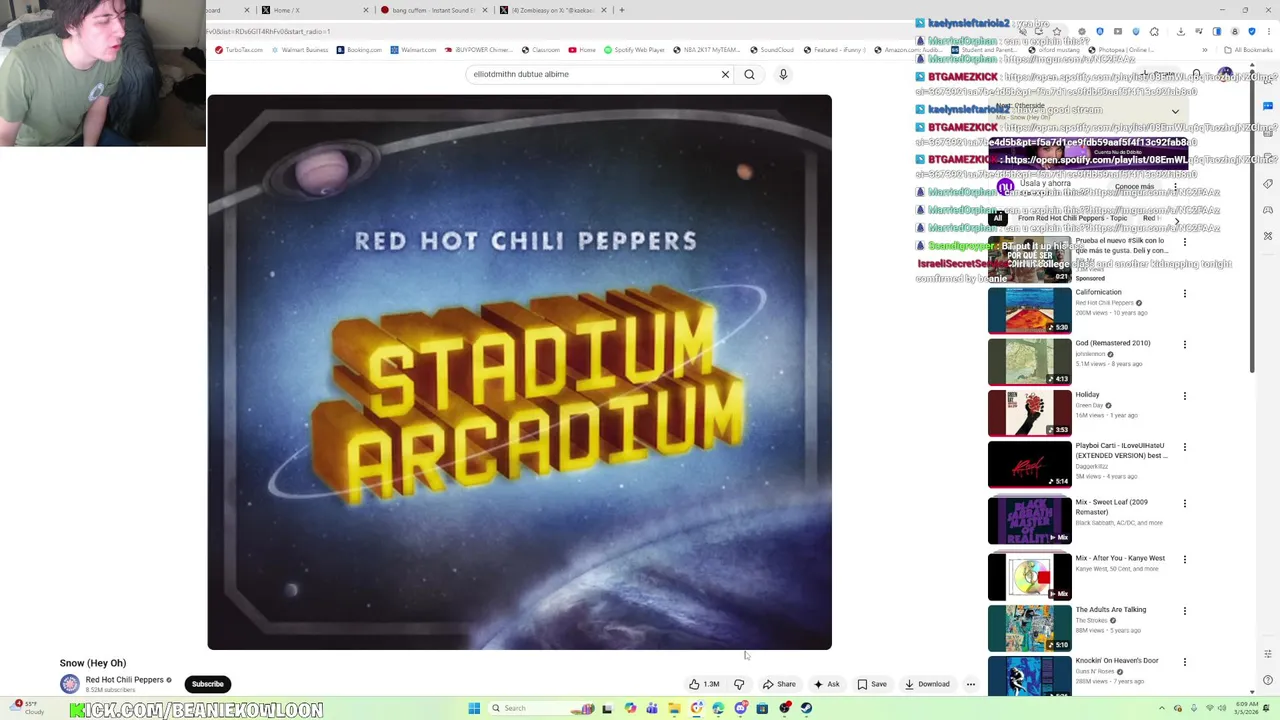
Task: Open the Windows Start button
Action: (474, 708)
